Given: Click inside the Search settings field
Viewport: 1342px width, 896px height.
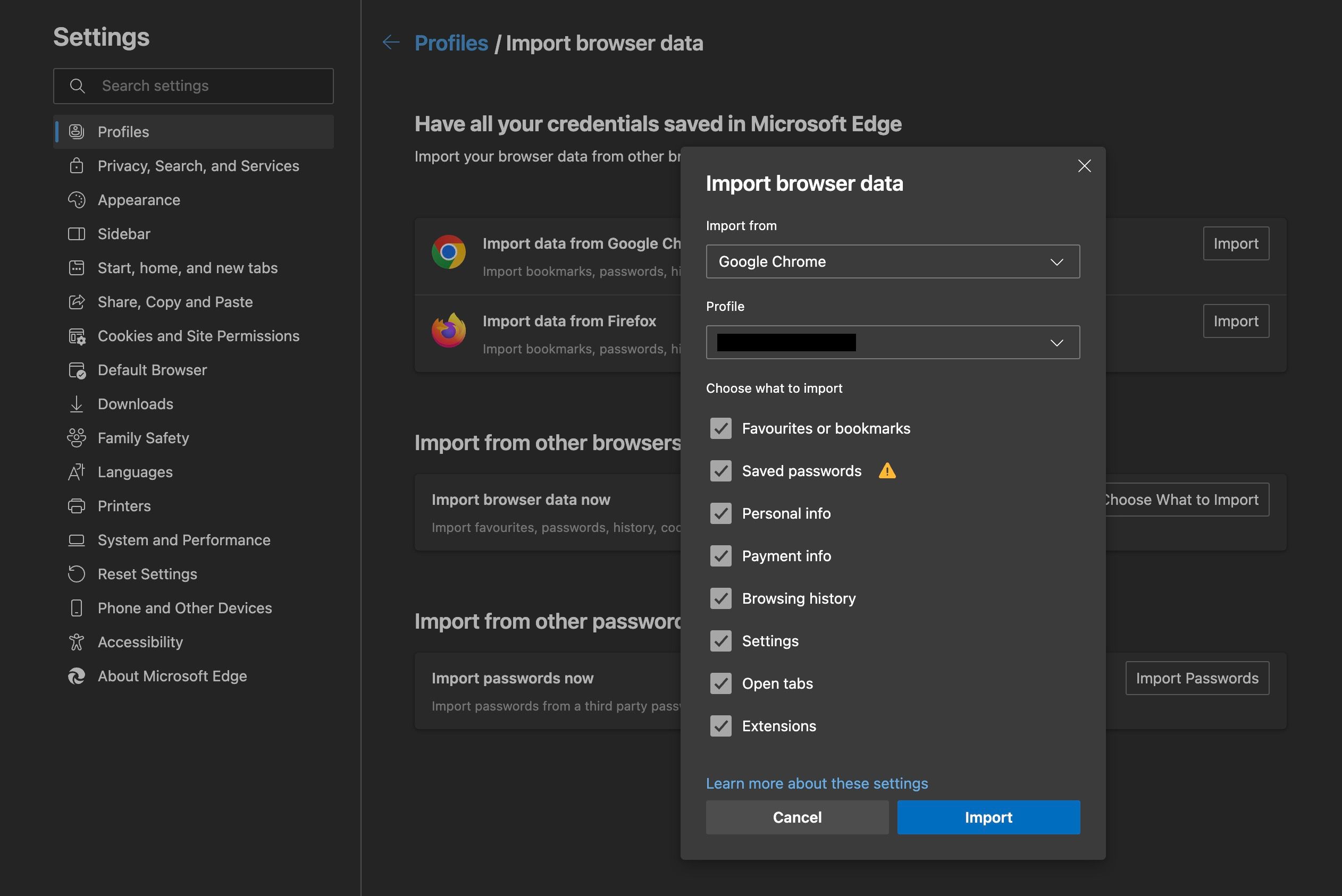Looking at the screenshot, I should [x=171, y=86].
